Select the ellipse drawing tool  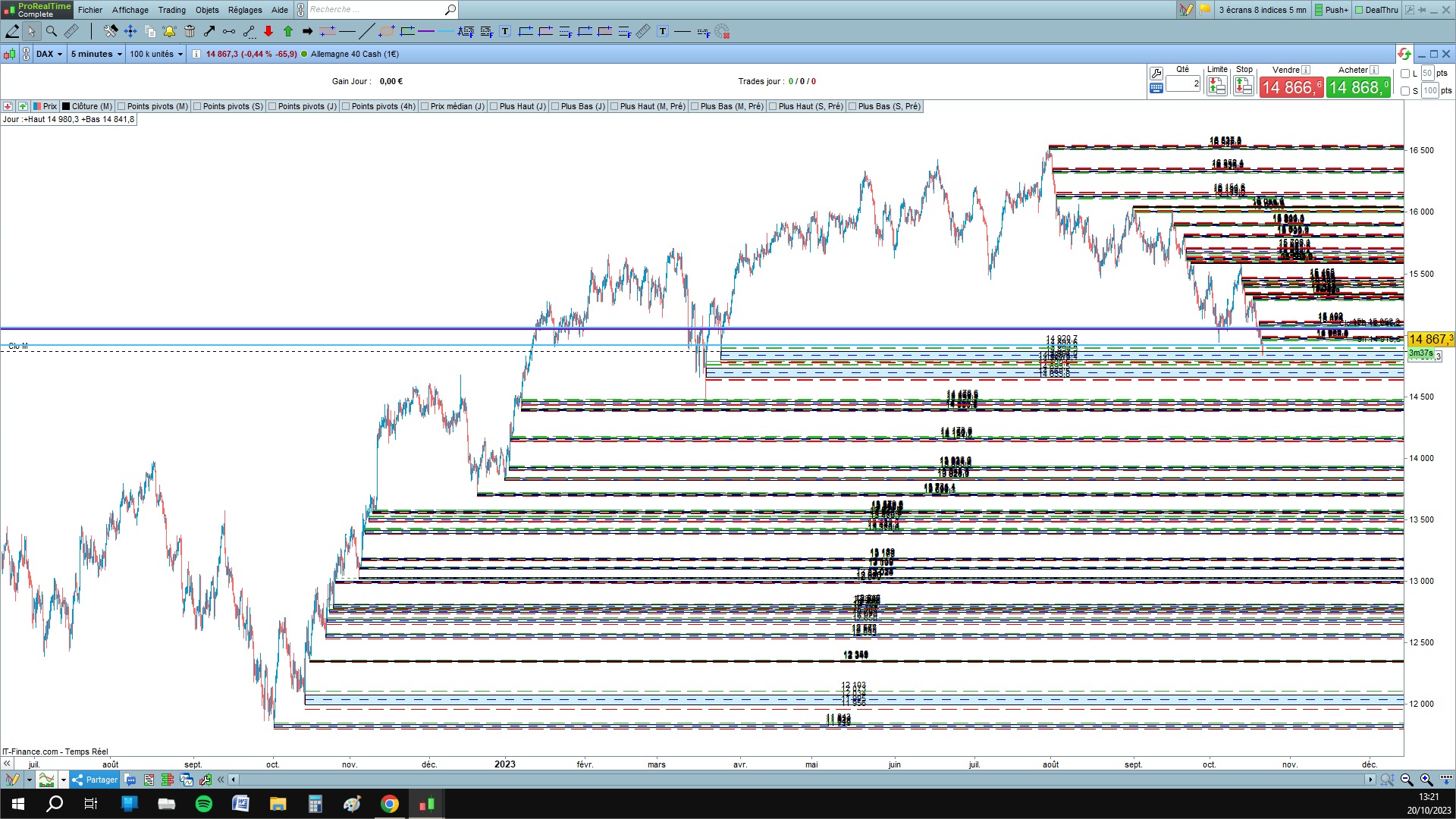pyautogui.click(x=387, y=31)
